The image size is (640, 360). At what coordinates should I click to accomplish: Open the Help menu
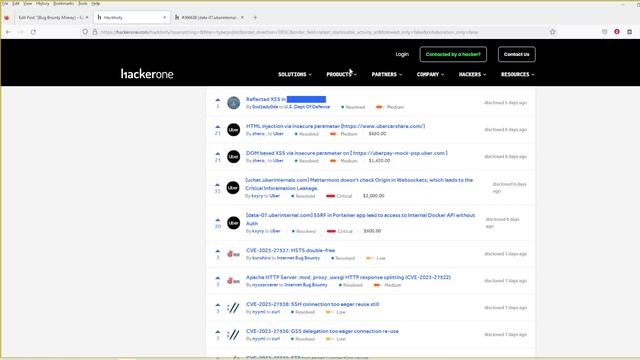click(96, 3)
